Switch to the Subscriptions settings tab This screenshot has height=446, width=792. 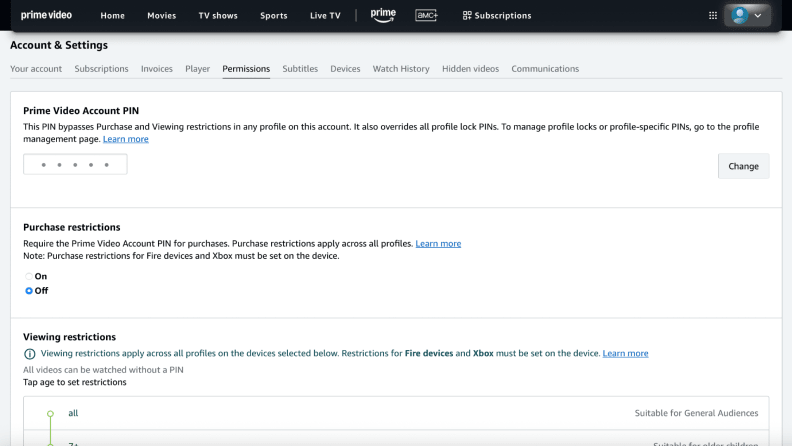102,69
